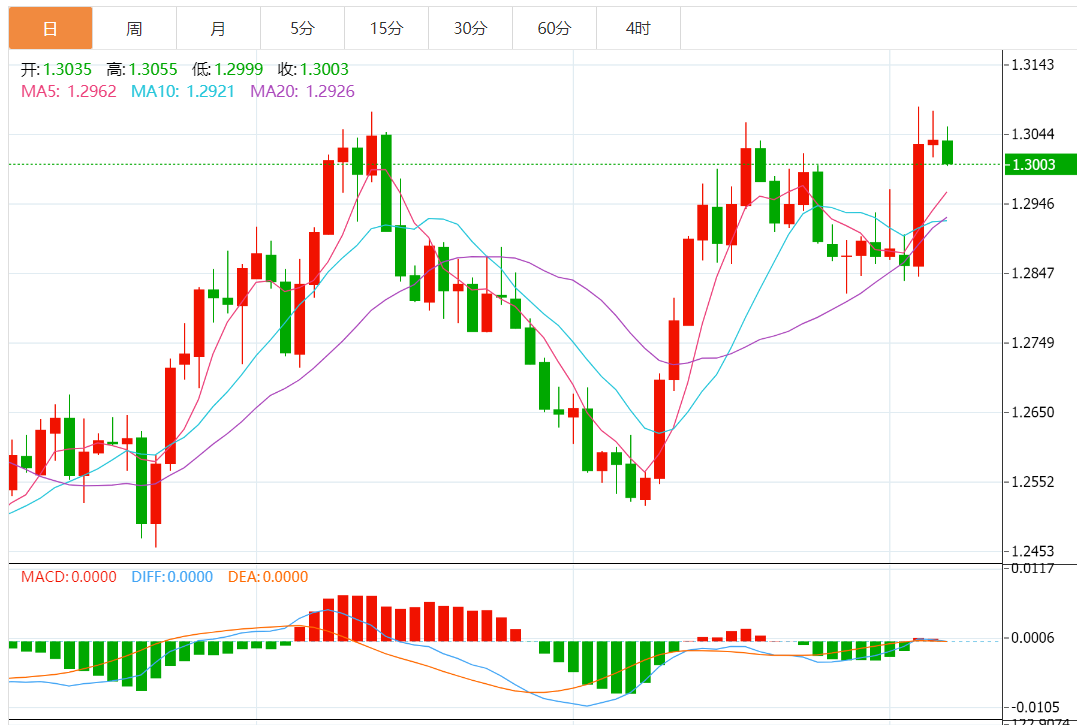The height and width of the screenshot is (725, 1077).
Task: Click the close price value 1.3003
Action: [324, 69]
